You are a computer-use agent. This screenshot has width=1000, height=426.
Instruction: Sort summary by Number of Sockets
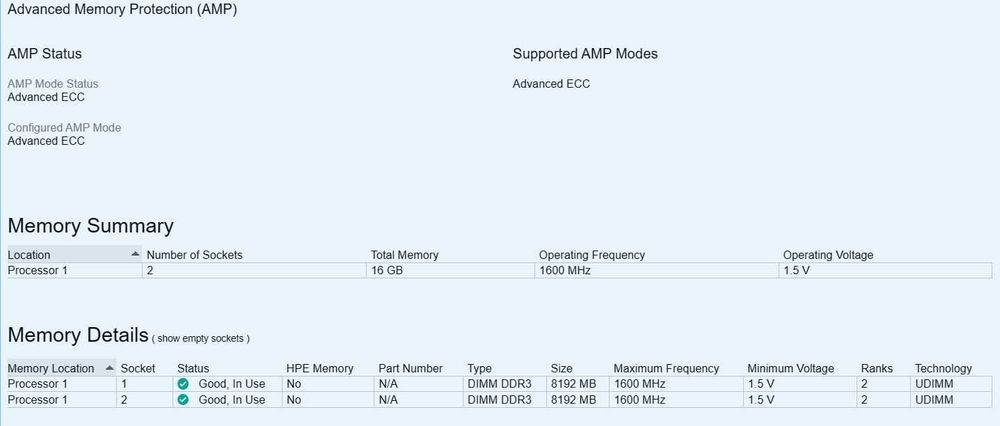(194, 255)
